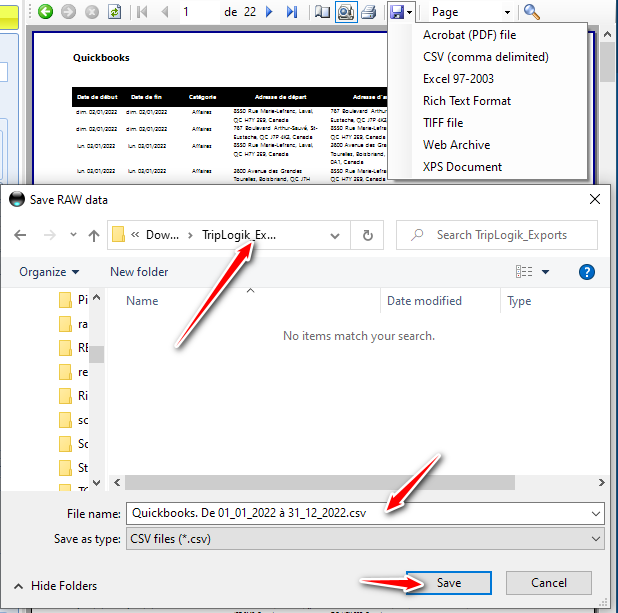Click the printer icon

[x=369, y=12]
